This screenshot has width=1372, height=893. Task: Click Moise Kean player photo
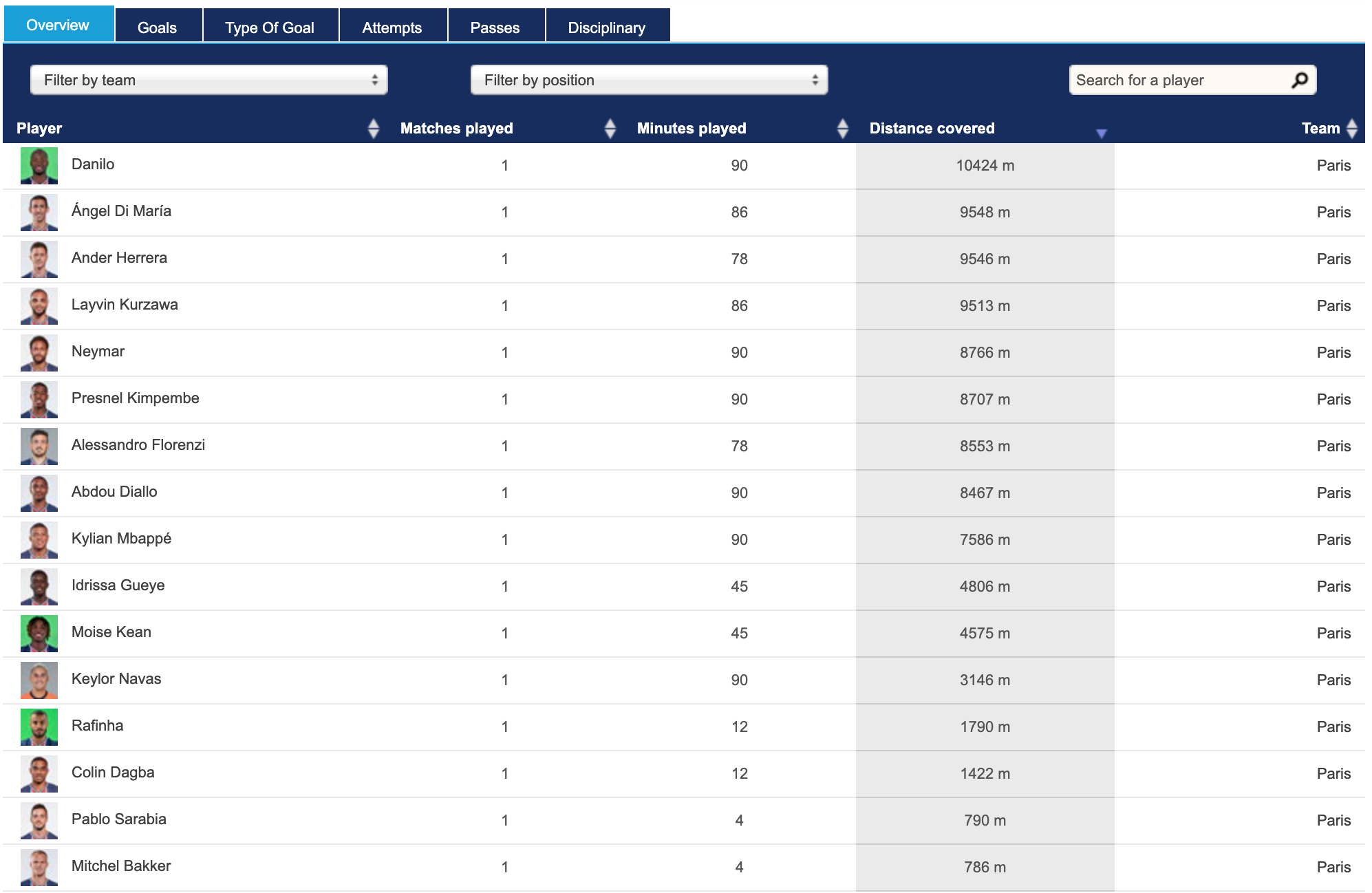click(39, 633)
